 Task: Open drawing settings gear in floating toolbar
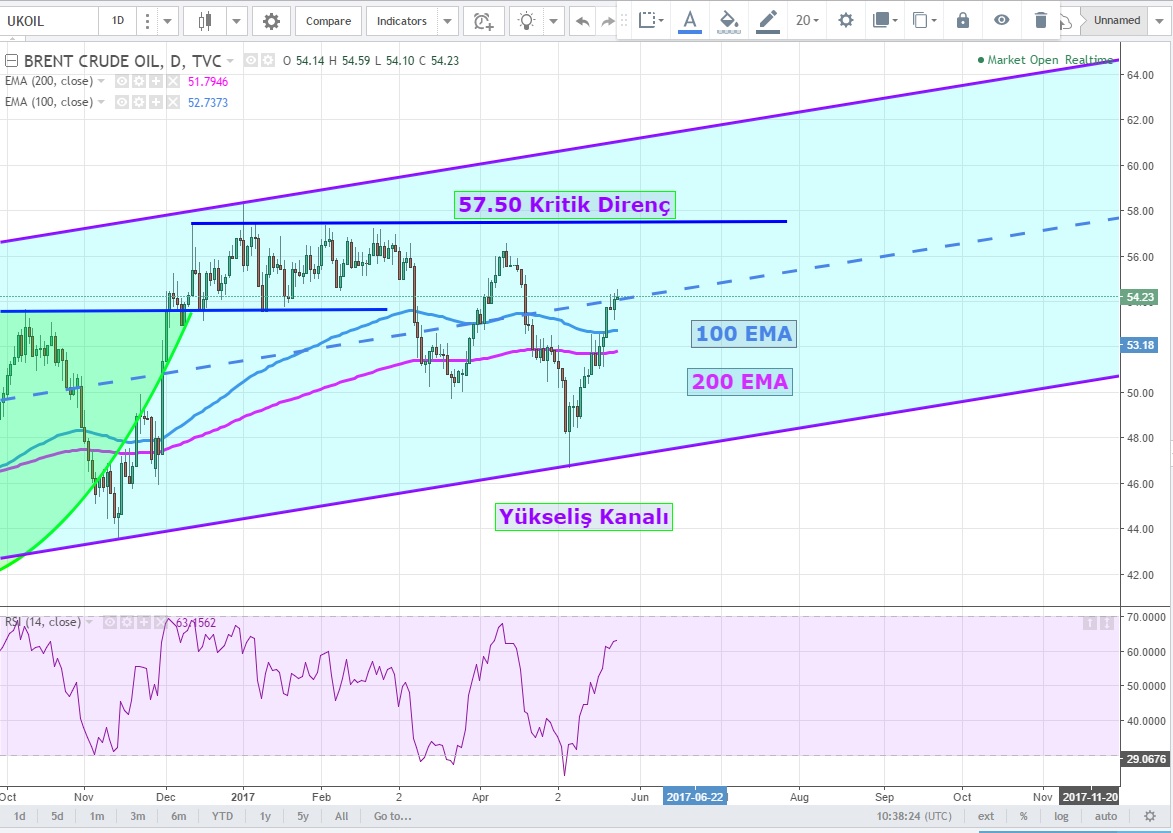[846, 20]
